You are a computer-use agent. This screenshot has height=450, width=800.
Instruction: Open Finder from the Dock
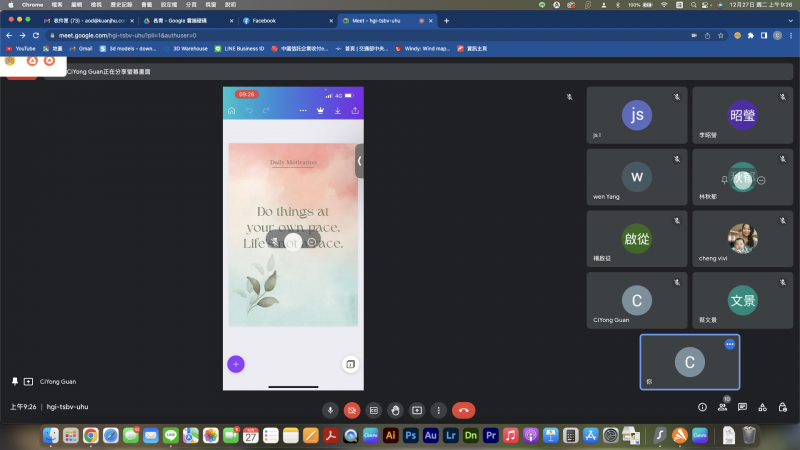(x=51, y=435)
